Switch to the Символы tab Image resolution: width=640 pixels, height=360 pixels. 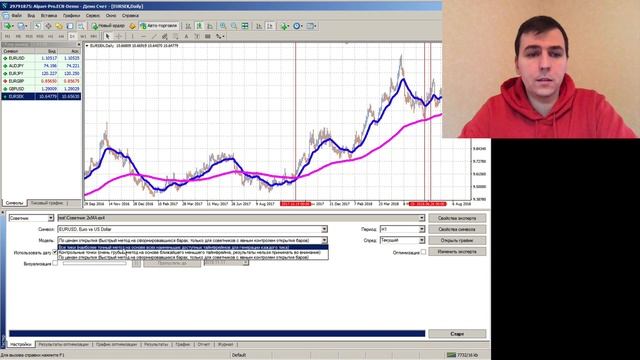point(14,203)
